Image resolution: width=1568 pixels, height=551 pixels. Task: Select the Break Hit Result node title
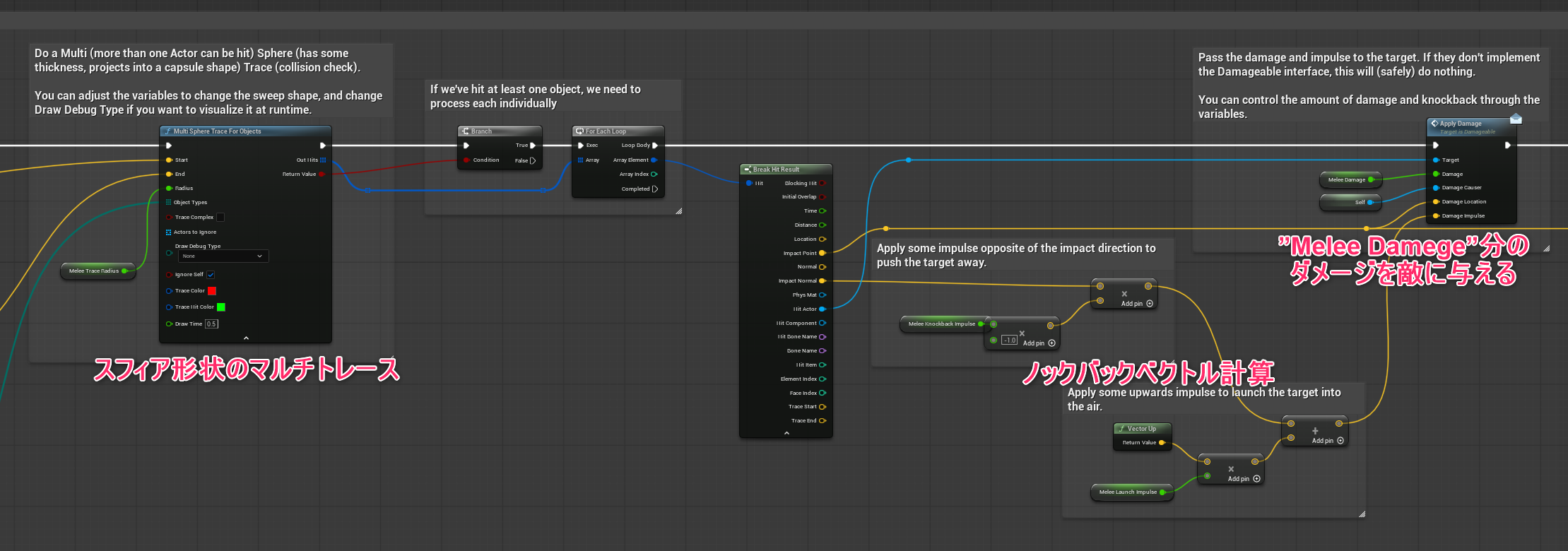tap(776, 170)
